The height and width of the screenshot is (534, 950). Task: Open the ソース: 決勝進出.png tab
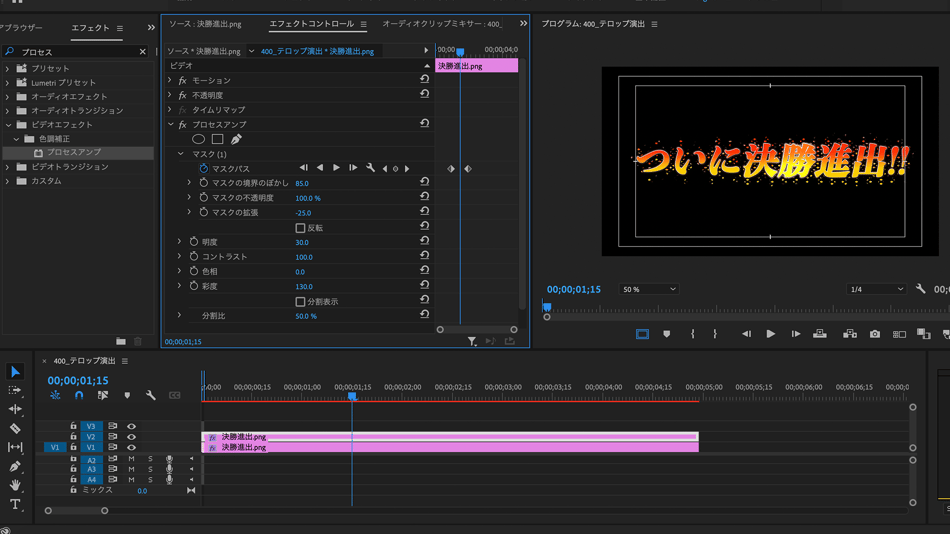pyautogui.click(x=205, y=24)
